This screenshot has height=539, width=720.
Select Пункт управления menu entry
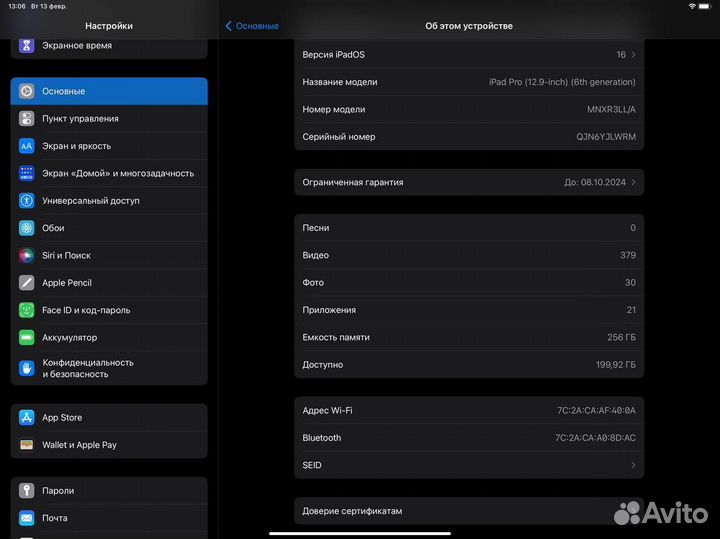(109, 118)
